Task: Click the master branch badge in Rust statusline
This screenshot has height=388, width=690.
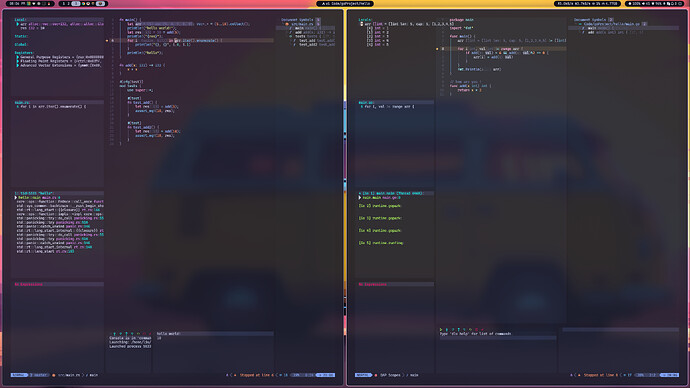Action: tap(40, 375)
